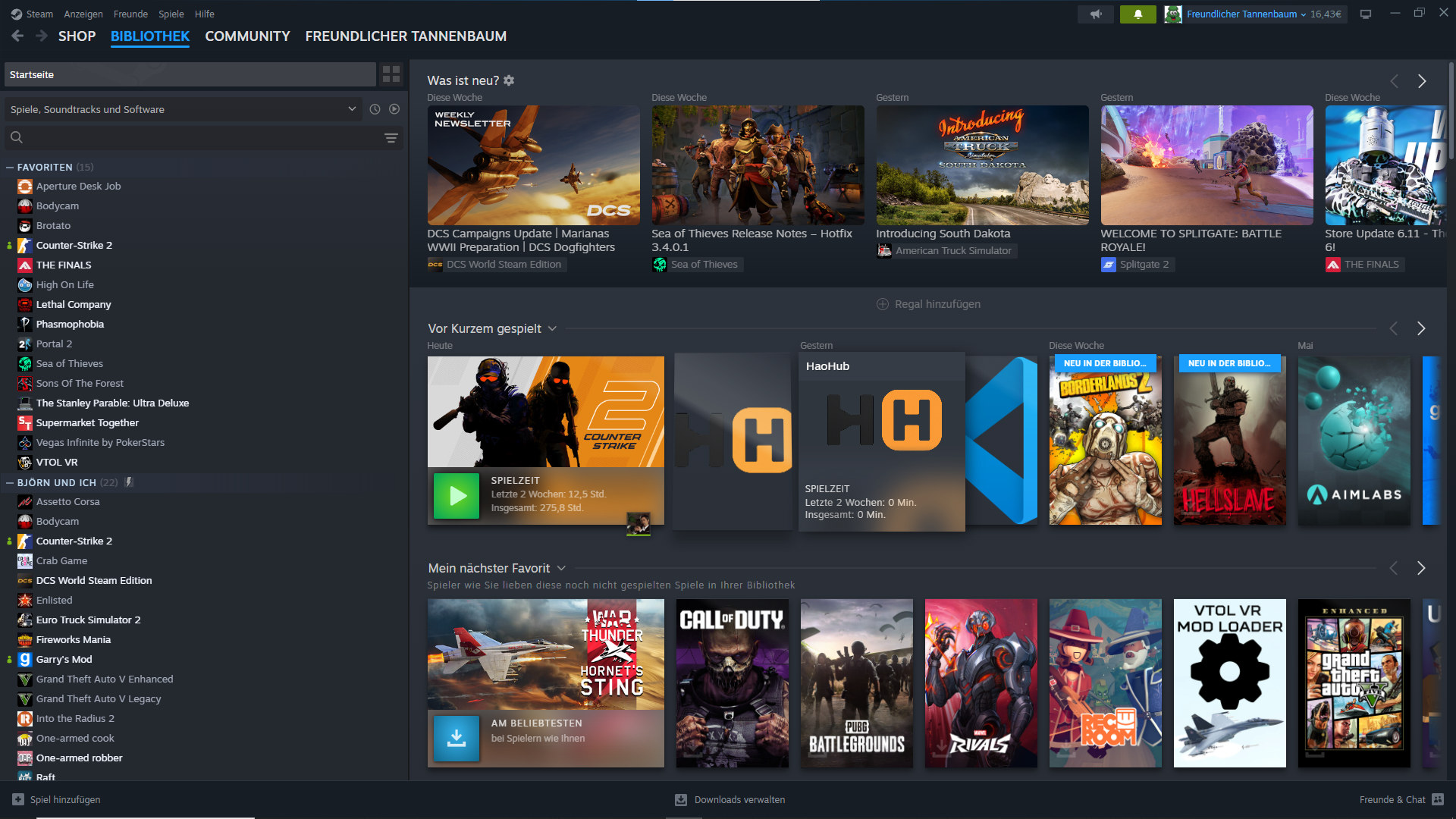Open the FREUNDLICHER TANNENBAUM profile tab
This screenshot has height=819, width=1456.
click(406, 36)
